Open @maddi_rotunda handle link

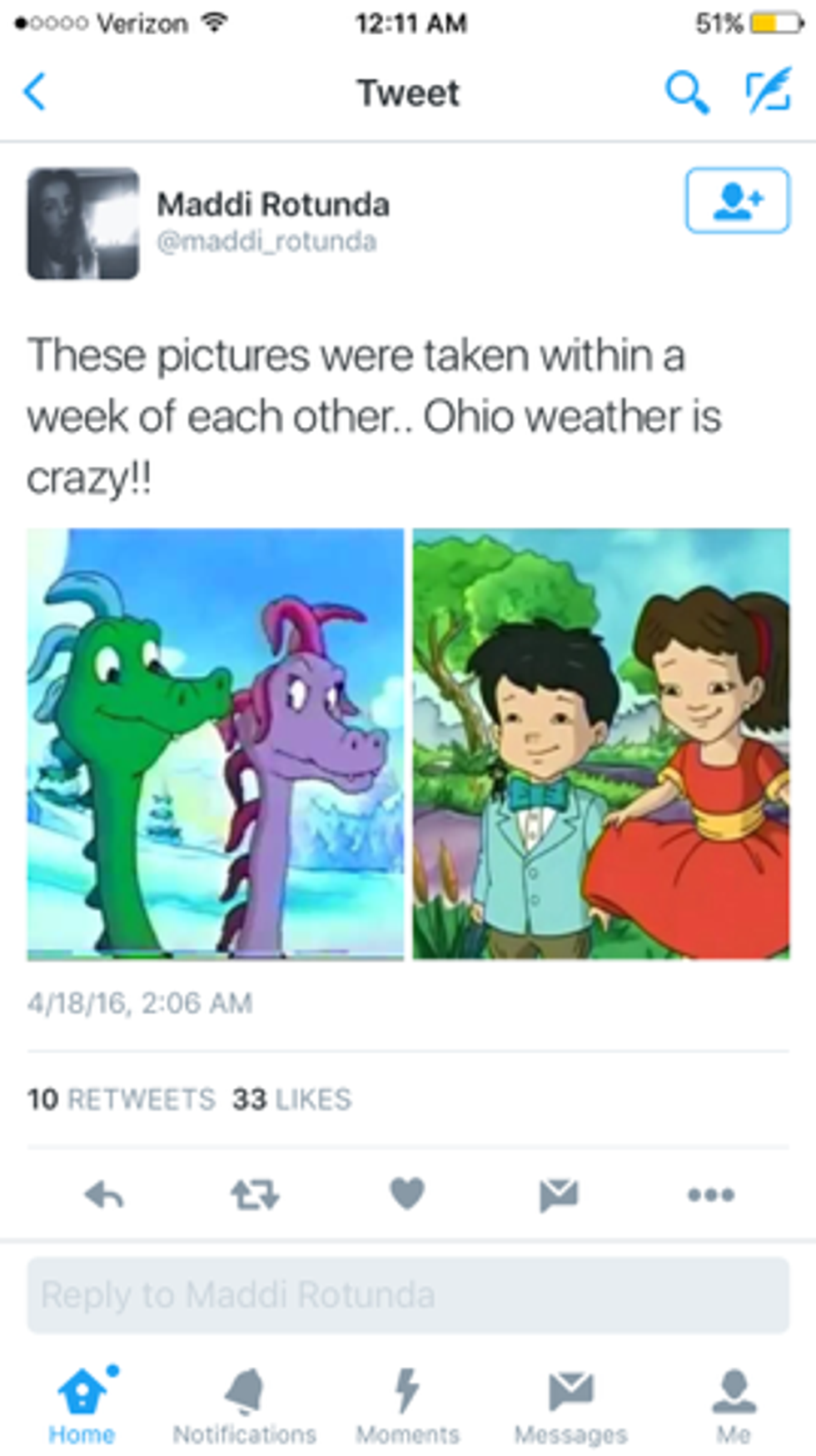point(266,242)
